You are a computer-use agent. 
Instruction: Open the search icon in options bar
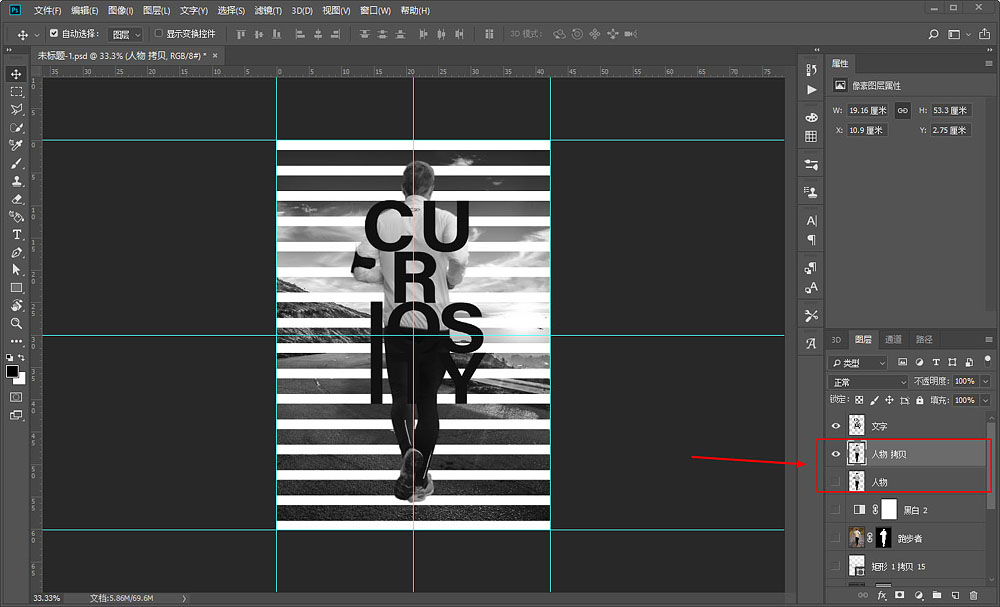pyautogui.click(x=934, y=34)
